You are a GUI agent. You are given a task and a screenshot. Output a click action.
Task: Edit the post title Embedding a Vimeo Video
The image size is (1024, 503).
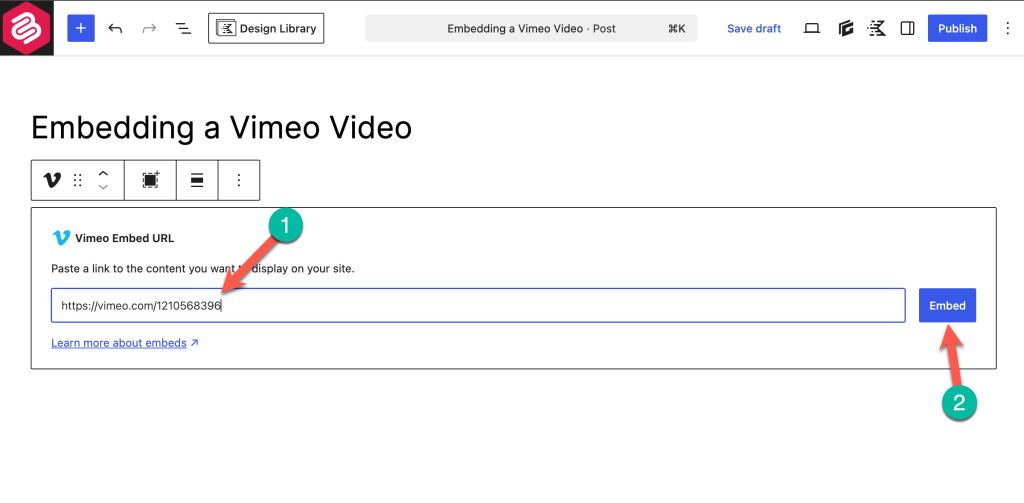(221, 127)
